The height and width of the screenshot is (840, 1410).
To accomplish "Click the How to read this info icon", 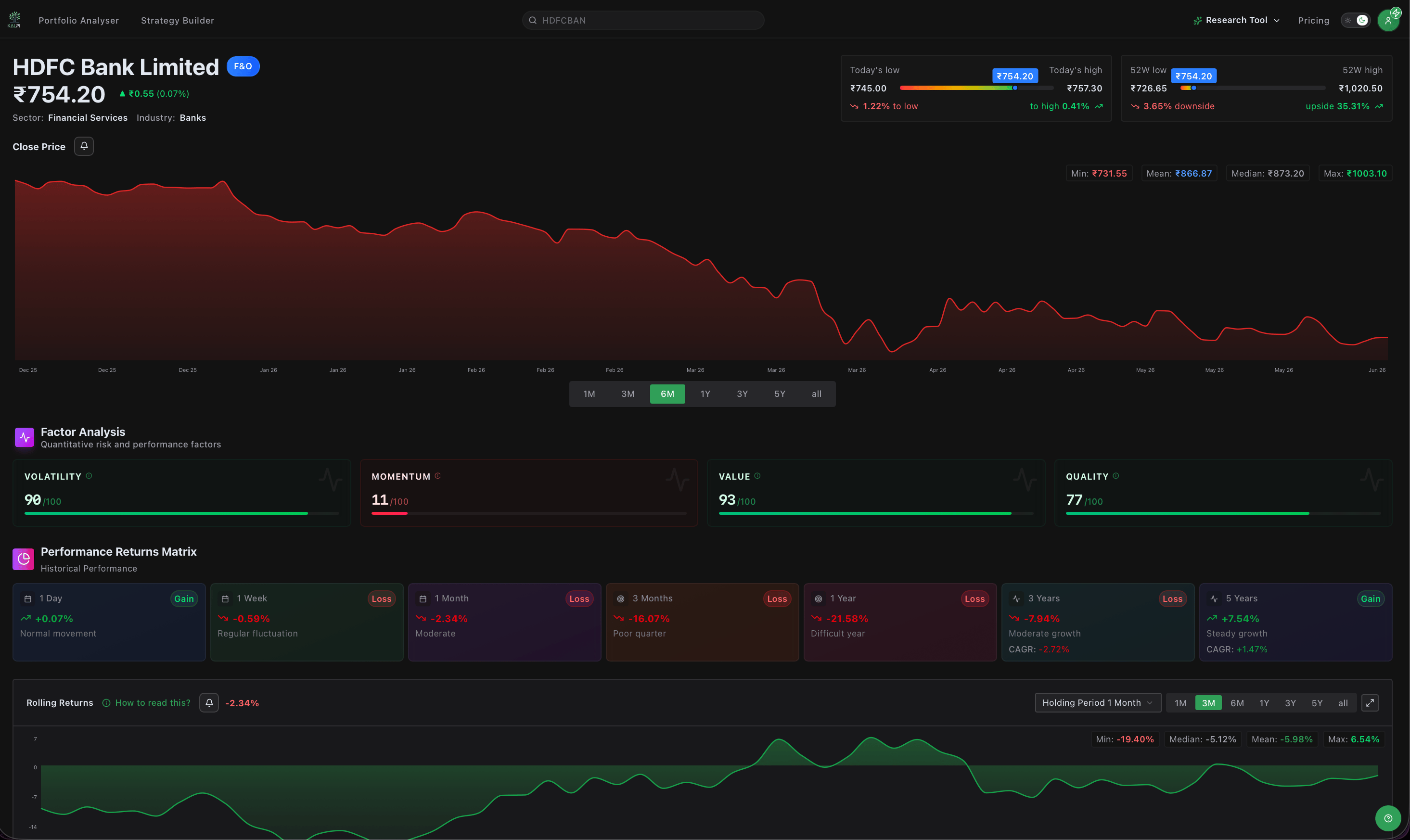I will [x=106, y=702].
